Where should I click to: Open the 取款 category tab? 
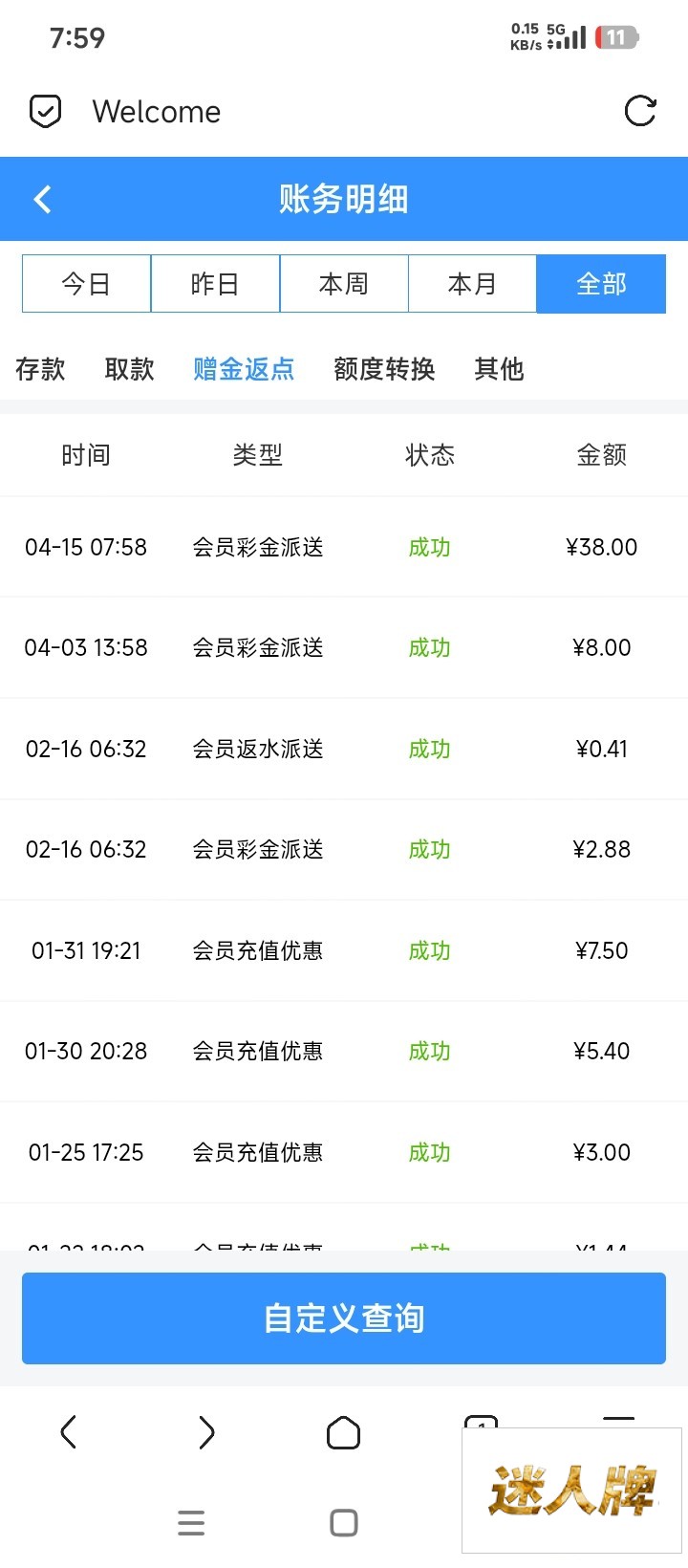pos(129,369)
